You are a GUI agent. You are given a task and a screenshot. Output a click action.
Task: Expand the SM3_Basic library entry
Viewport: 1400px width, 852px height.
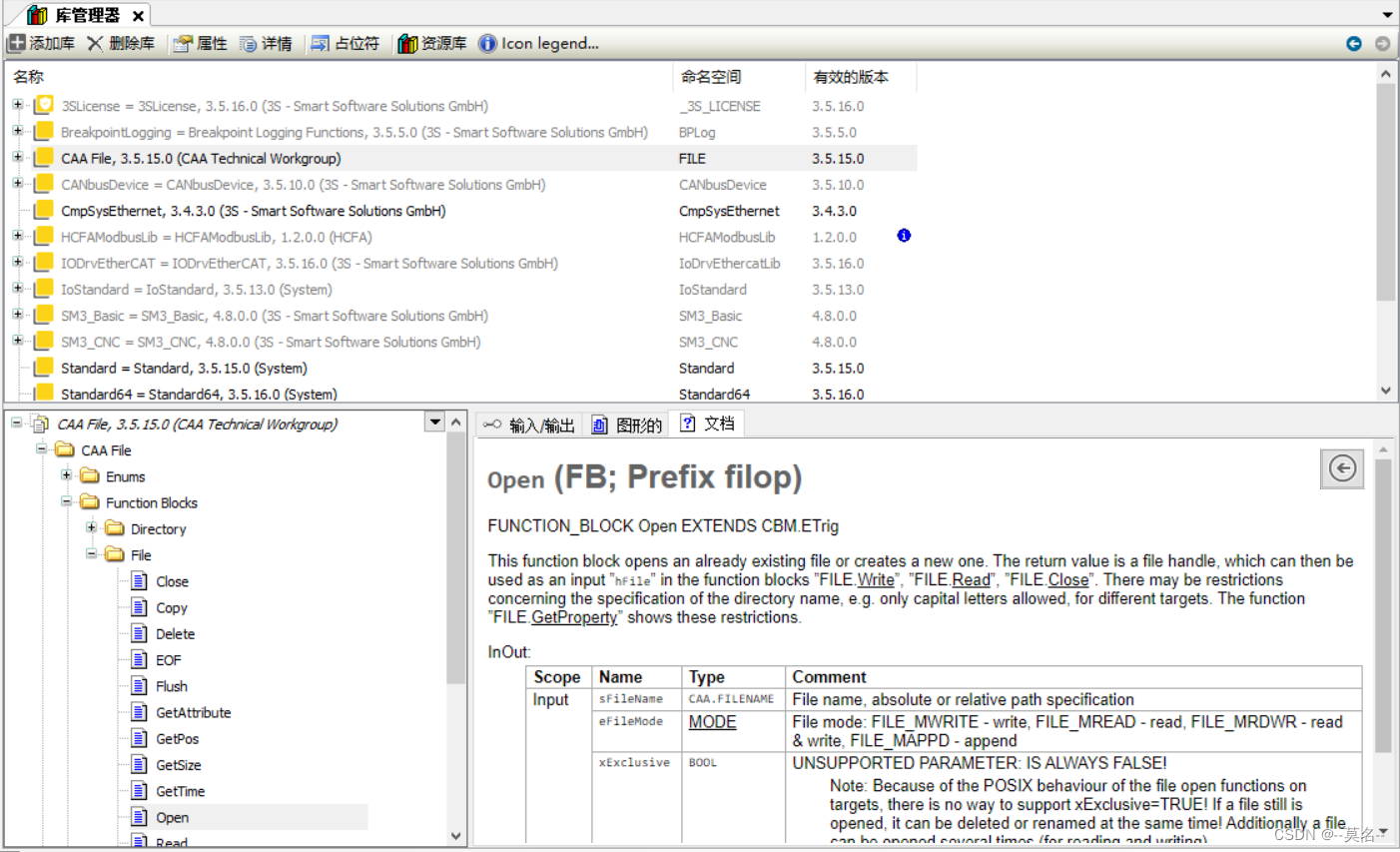[17, 315]
